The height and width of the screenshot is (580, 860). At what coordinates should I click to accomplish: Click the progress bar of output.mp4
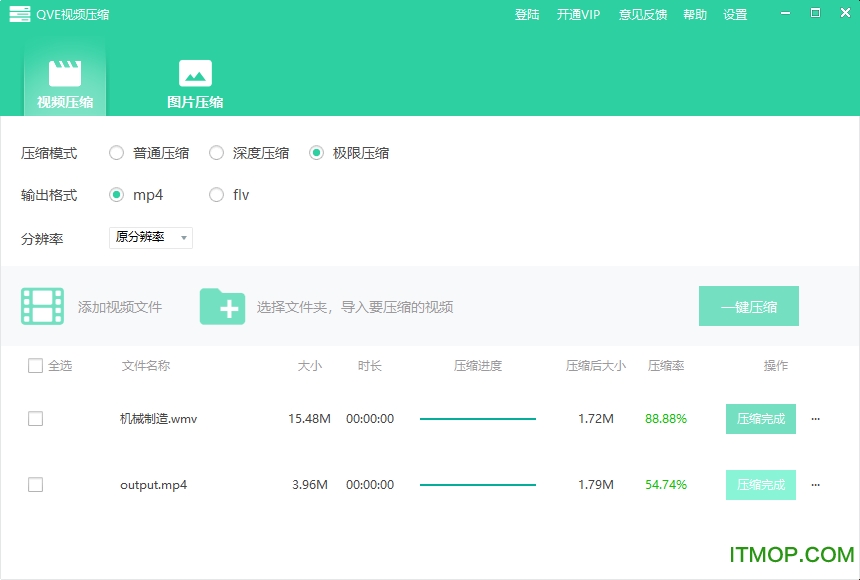coord(478,485)
